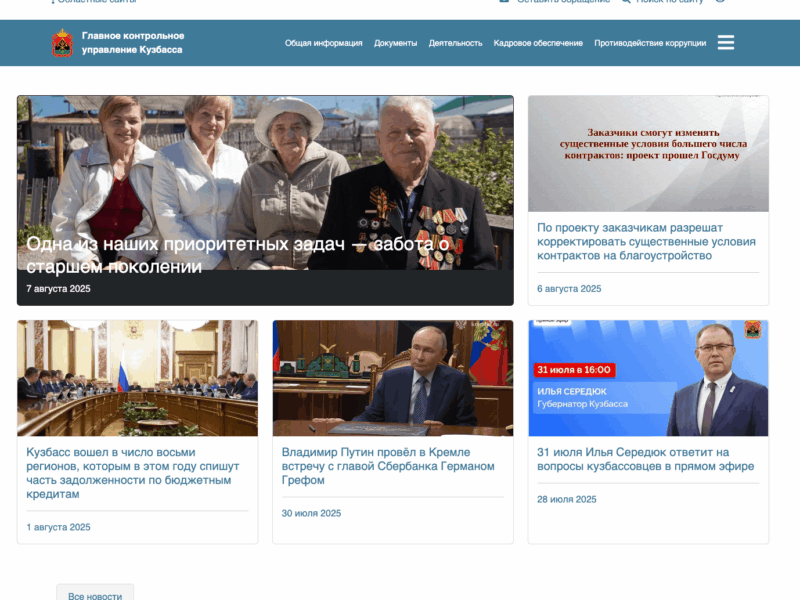Open the 'Документы' menu item
800x600 pixels.
(x=395, y=43)
